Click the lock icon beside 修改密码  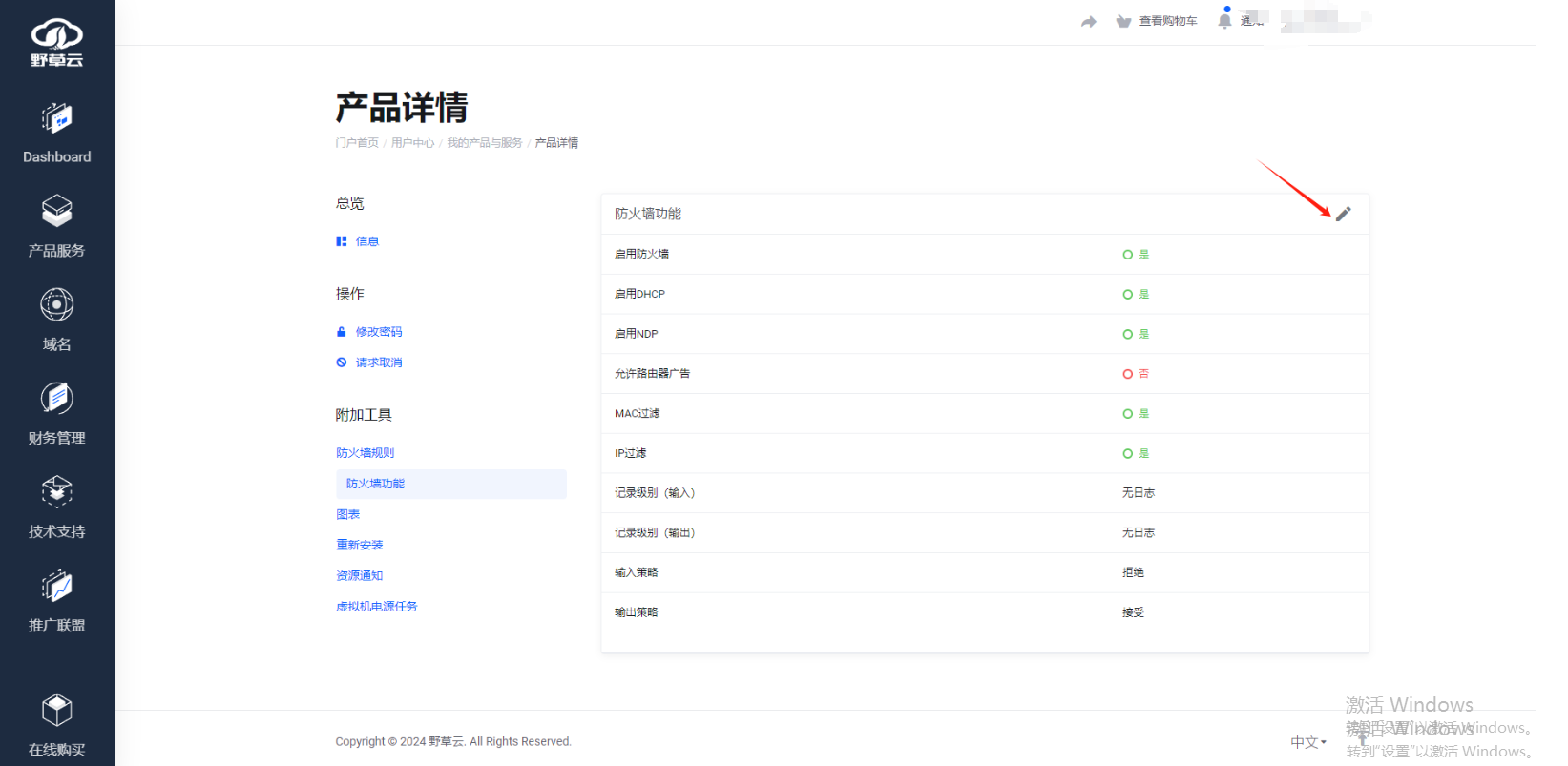point(341,332)
